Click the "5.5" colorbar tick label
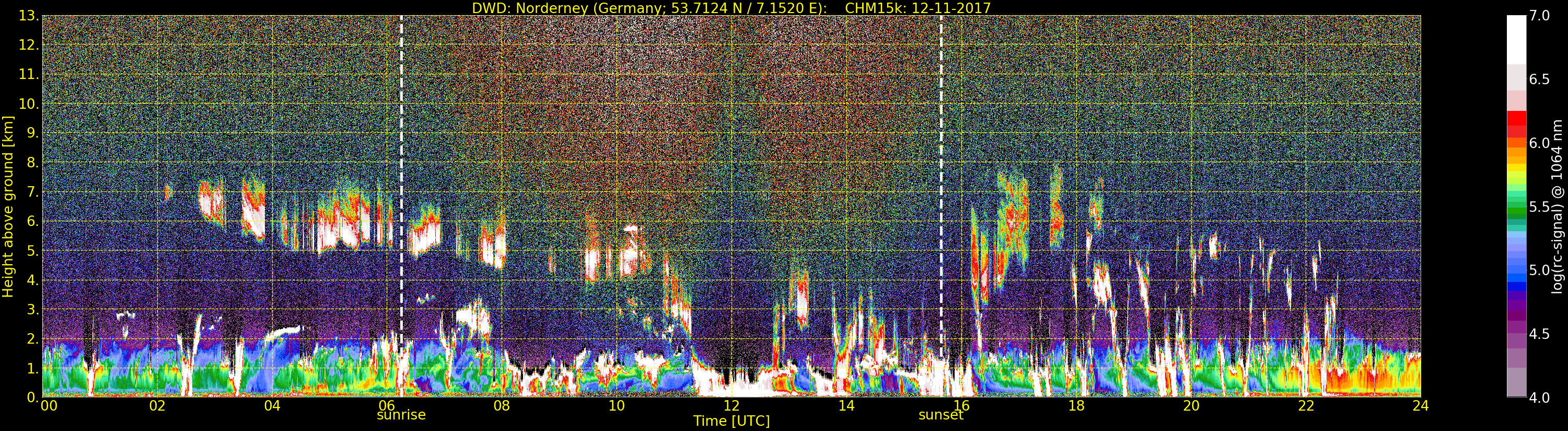1568x431 pixels. point(1539,207)
